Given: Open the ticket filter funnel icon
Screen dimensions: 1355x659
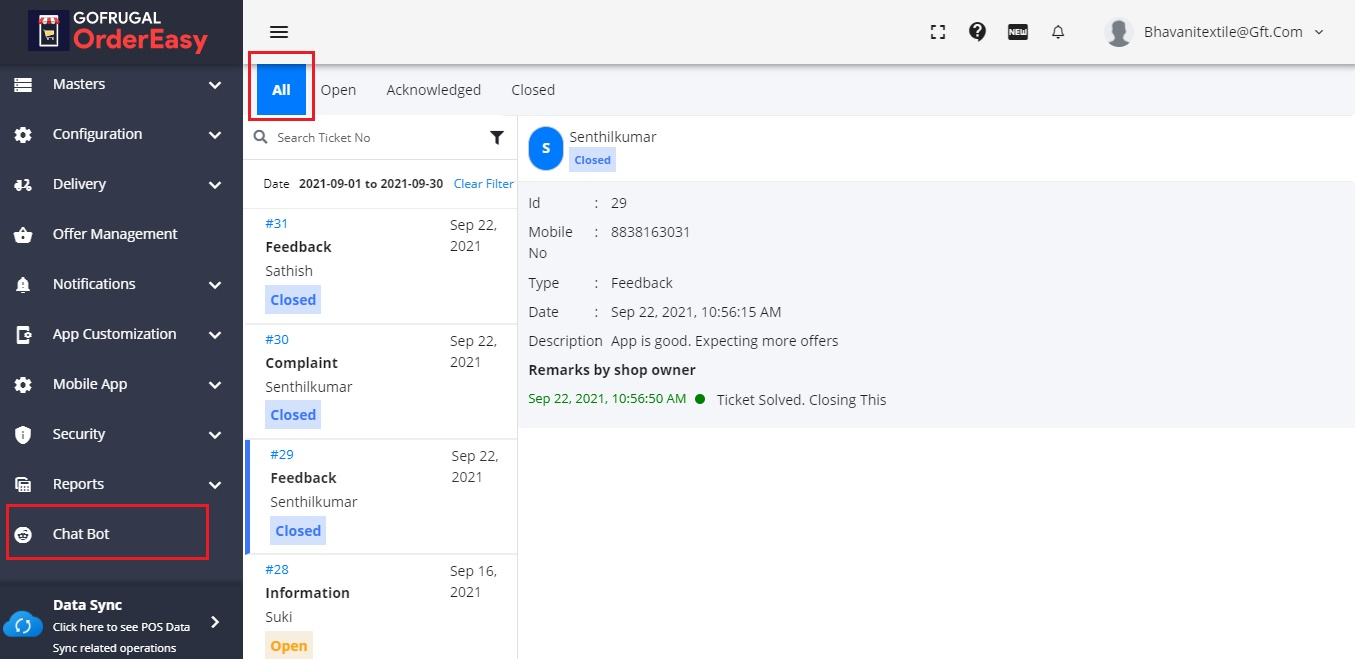Looking at the screenshot, I should coord(497,138).
